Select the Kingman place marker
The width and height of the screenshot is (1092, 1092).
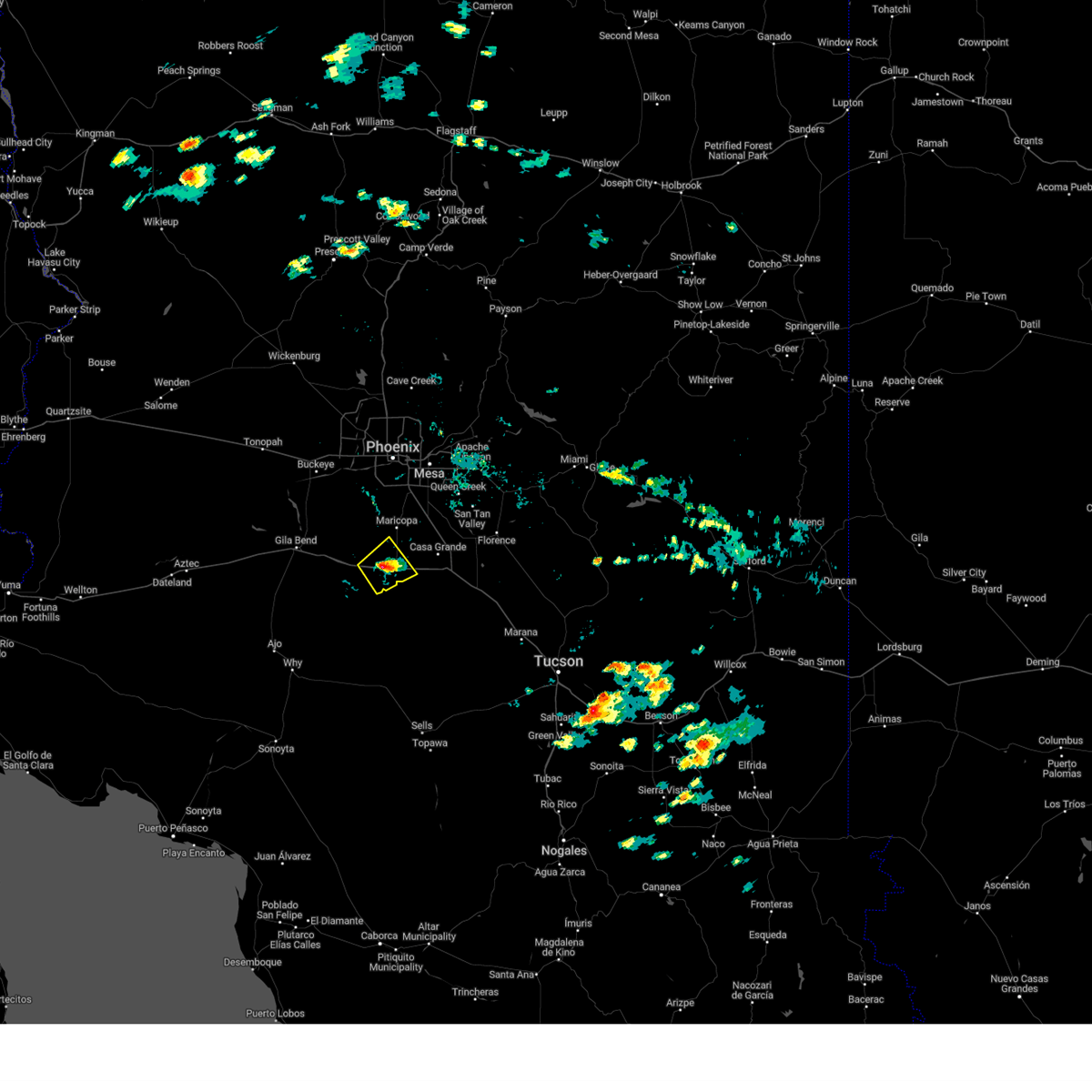(95, 139)
